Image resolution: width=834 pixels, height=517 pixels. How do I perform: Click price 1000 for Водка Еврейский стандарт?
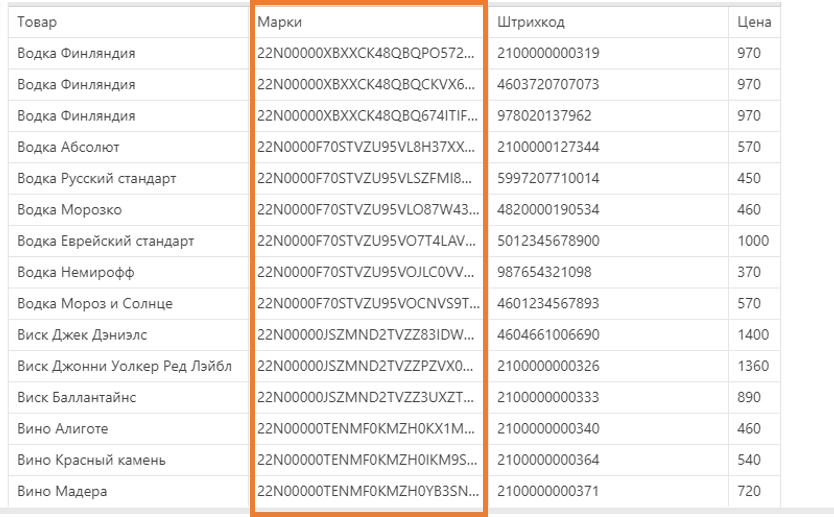point(753,241)
